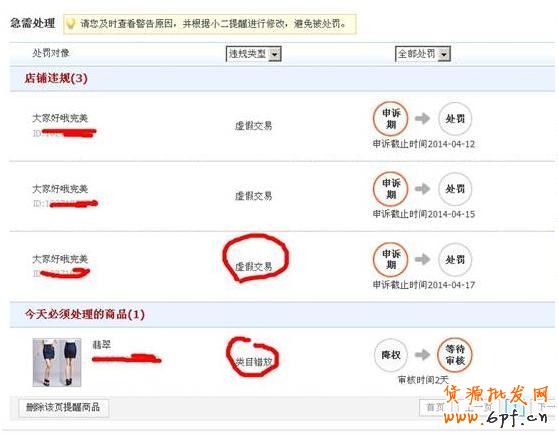Image resolution: width=558 pixels, height=439 pixels.
Task: Select the 店铺违规(3) section header
Action: (x=56, y=78)
